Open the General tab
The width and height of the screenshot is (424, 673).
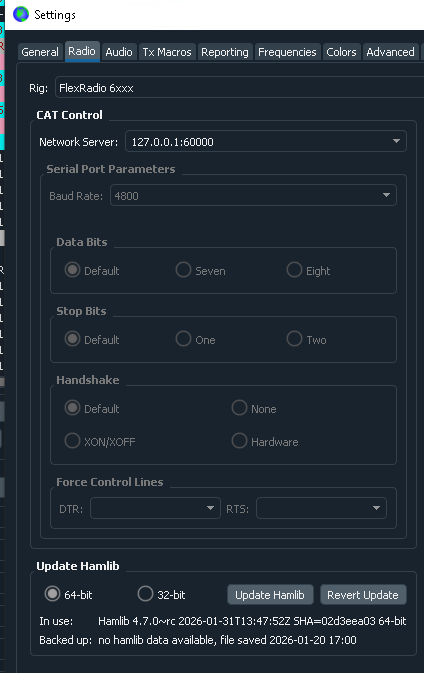point(40,52)
